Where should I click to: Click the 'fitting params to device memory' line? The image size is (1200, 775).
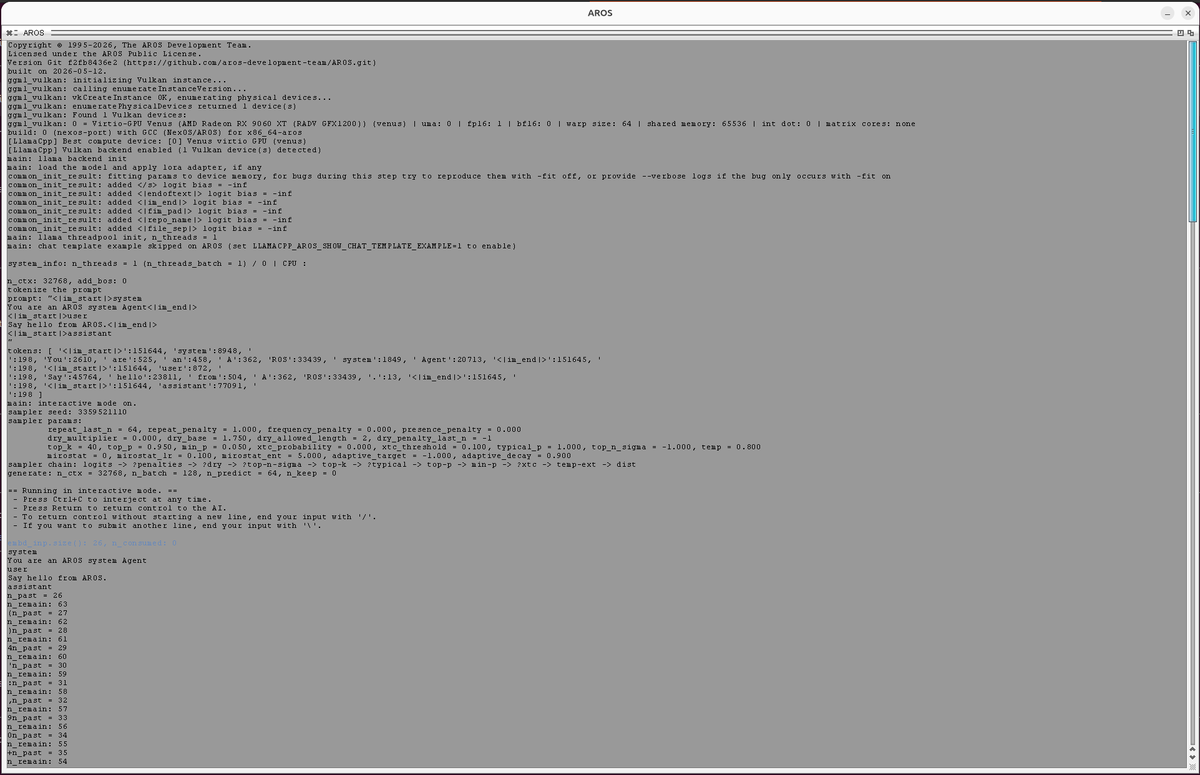coord(449,175)
